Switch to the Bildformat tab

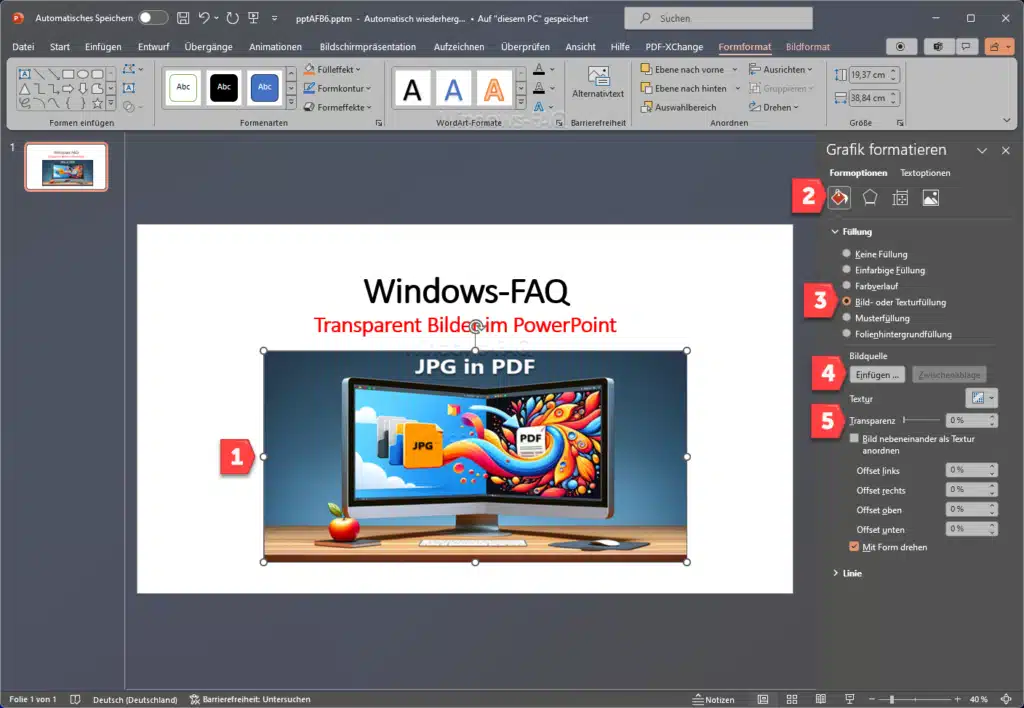[x=808, y=46]
